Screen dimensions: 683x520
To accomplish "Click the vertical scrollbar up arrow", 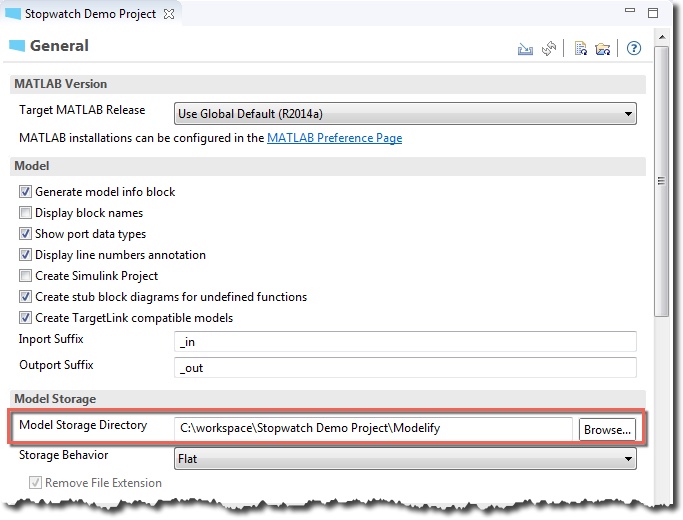I will click(662, 37).
